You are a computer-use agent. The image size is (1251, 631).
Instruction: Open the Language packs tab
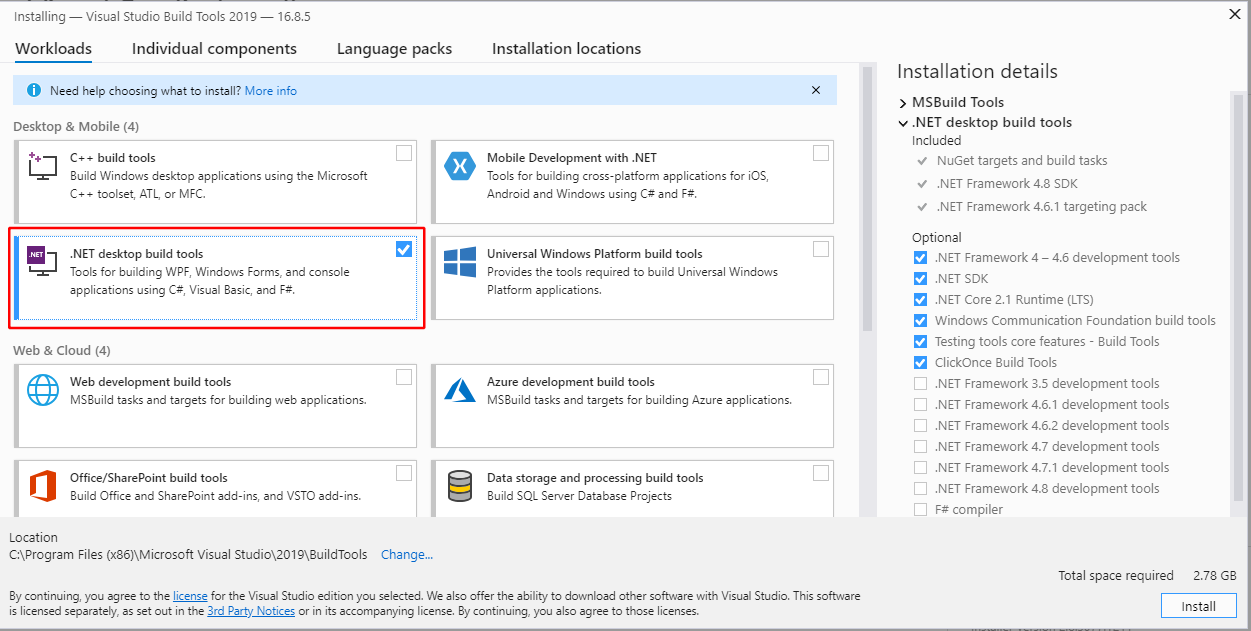tap(394, 48)
